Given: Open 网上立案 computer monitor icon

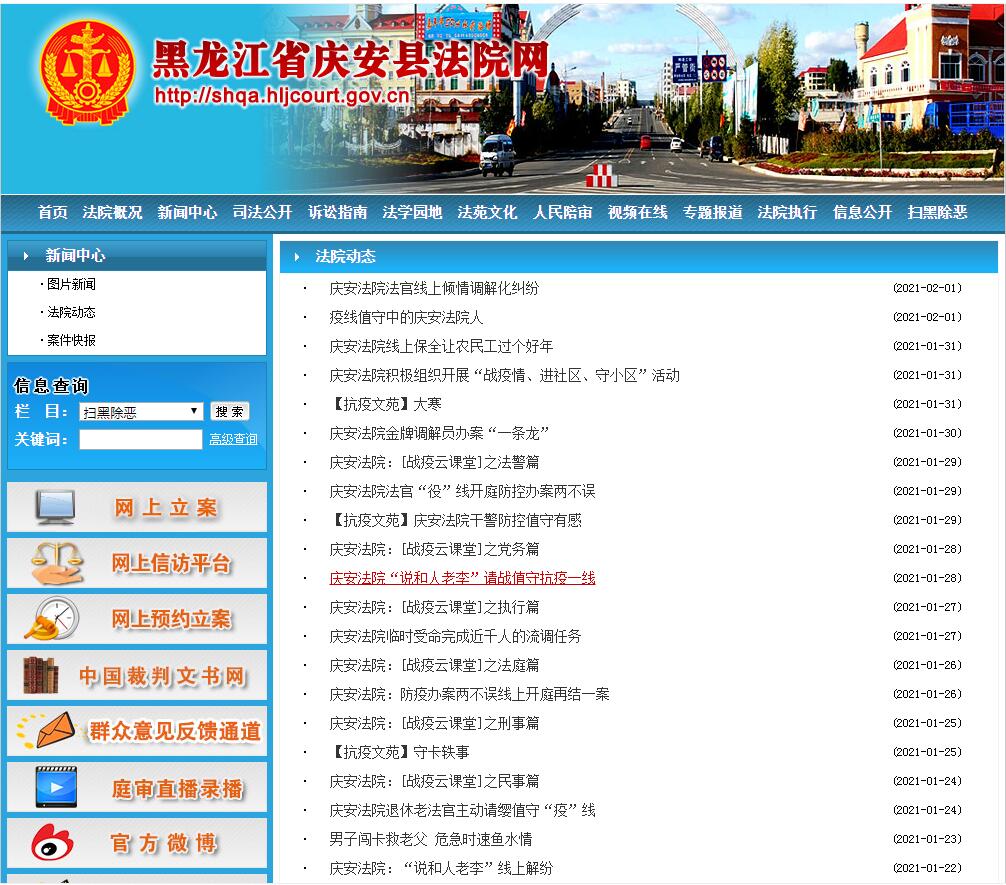Looking at the screenshot, I should coord(56,507).
